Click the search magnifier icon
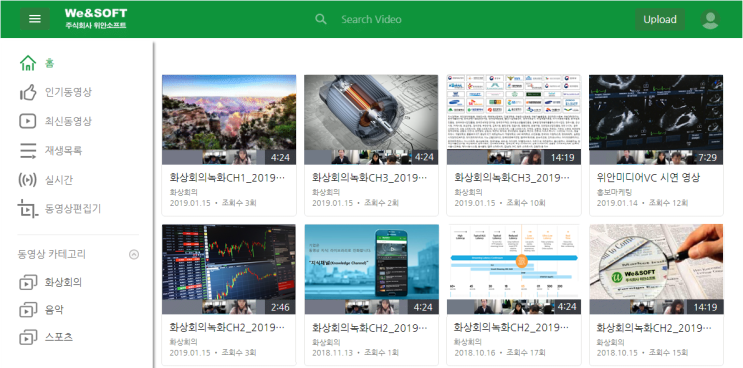Image resolution: width=743 pixels, height=368 pixels. tap(321, 19)
